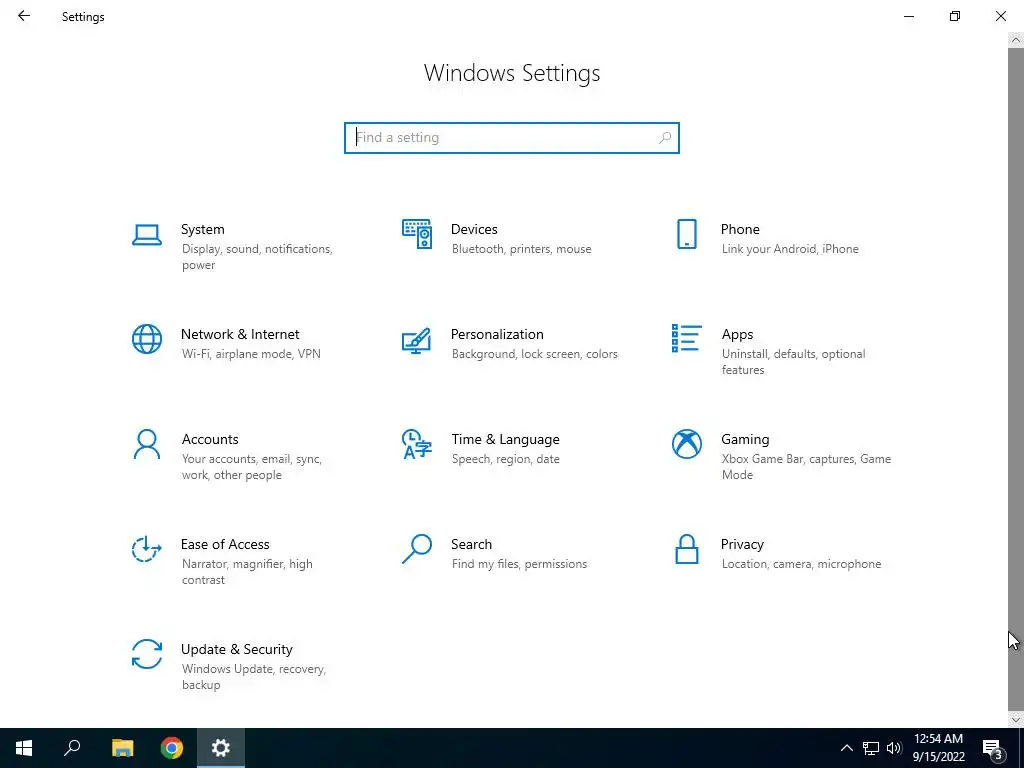Click 'Speech, region, date' text
1024x768 pixels.
point(505,459)
